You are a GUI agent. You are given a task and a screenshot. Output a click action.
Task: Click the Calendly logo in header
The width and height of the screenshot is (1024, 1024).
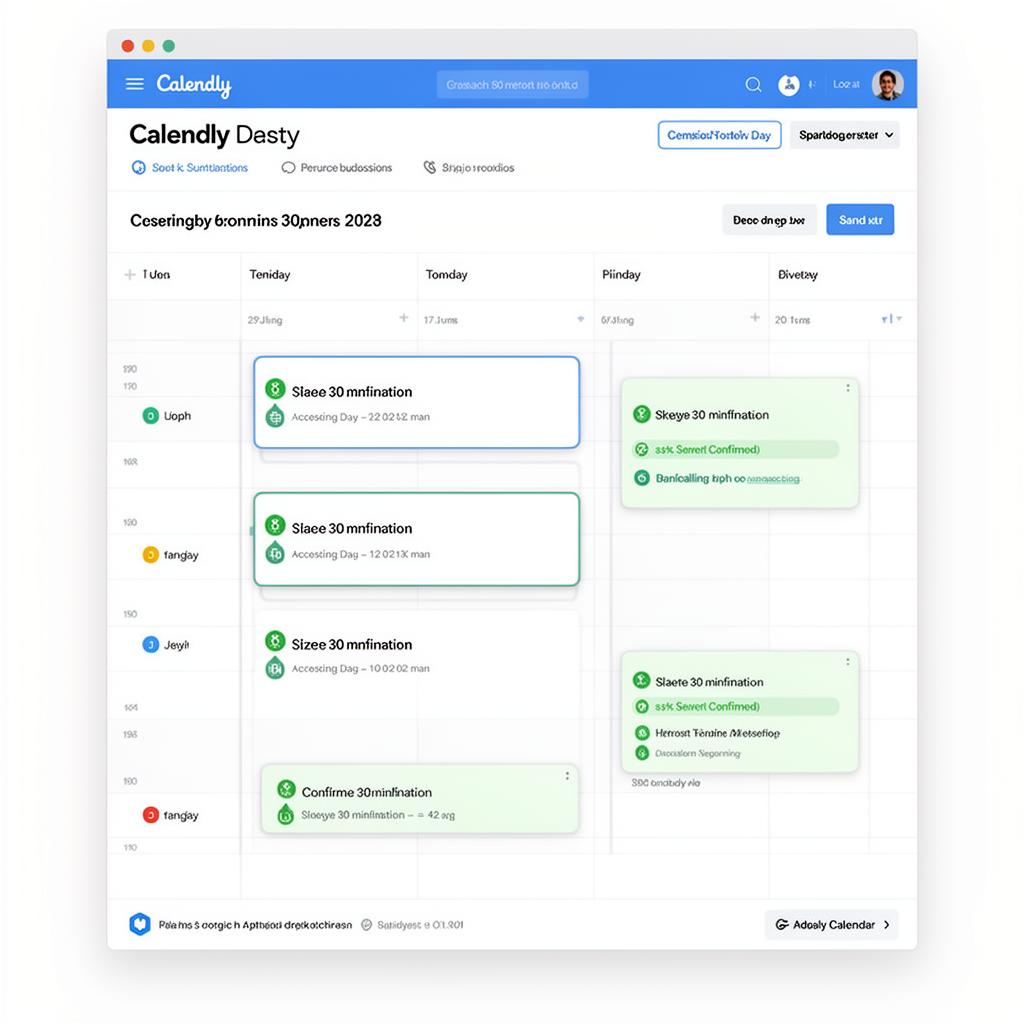click(193, 85)
